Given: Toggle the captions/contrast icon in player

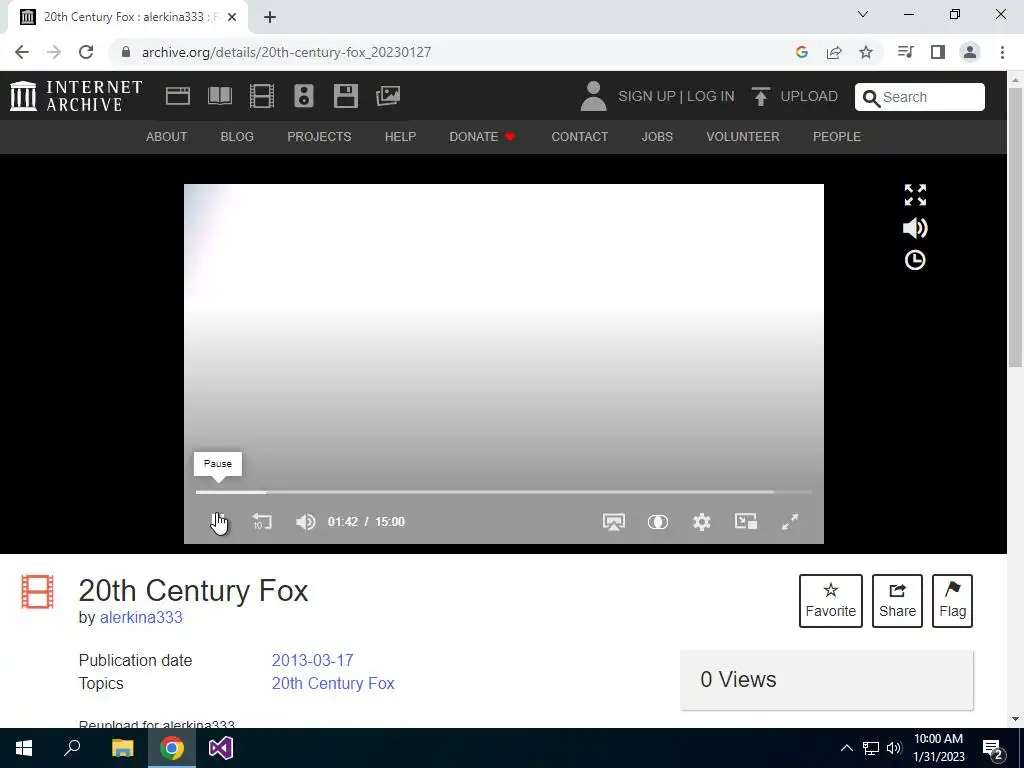Looking at the screenshot, I should pos(658,522).
